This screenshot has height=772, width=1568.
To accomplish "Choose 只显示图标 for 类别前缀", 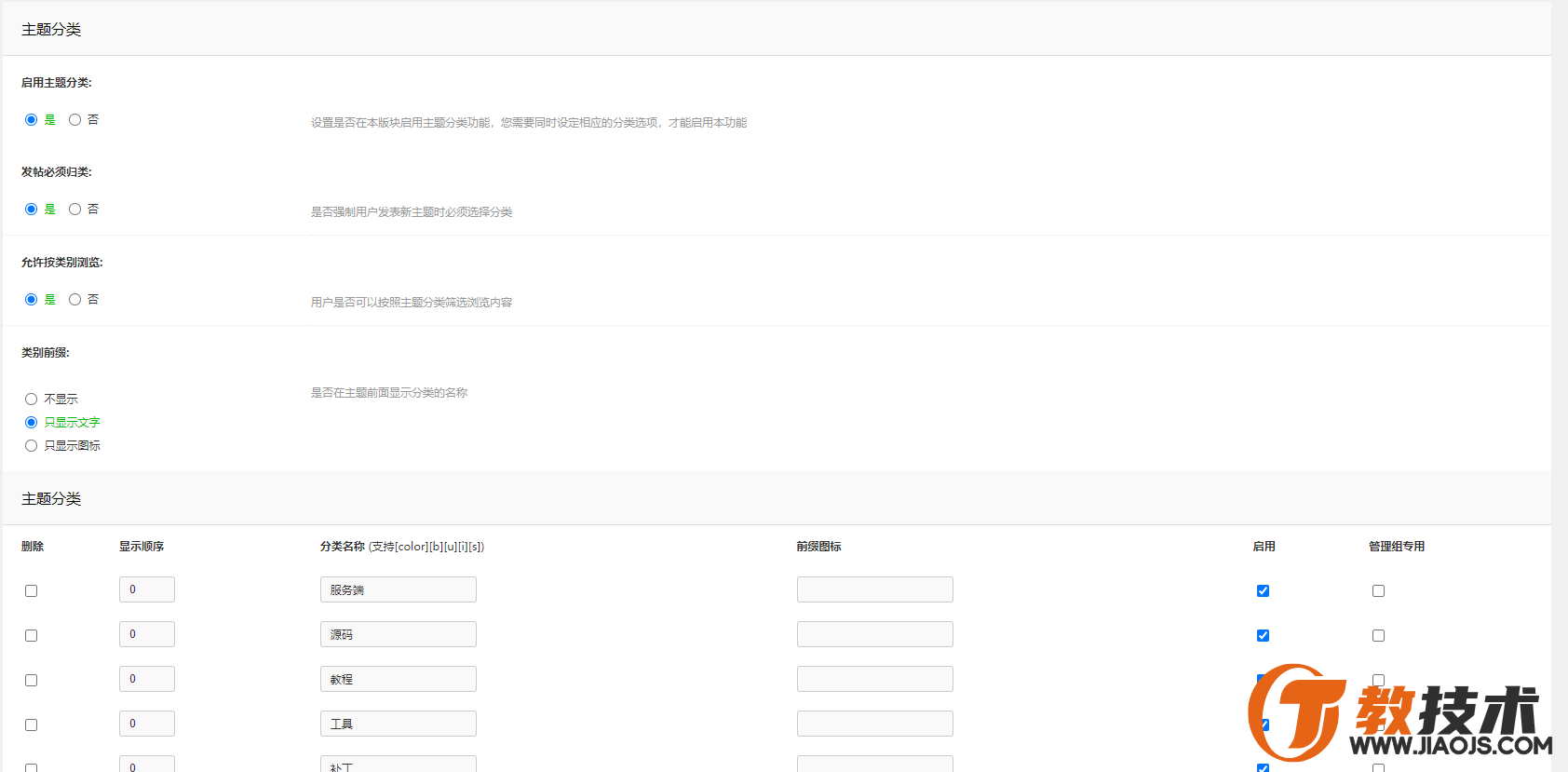I will [x=31, y=446].
